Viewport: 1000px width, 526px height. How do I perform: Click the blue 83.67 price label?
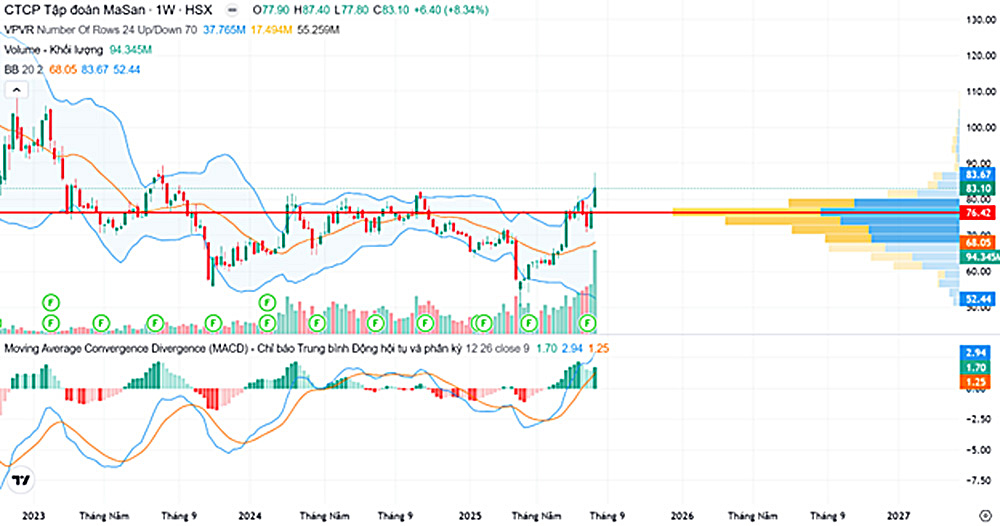point(978,175)
